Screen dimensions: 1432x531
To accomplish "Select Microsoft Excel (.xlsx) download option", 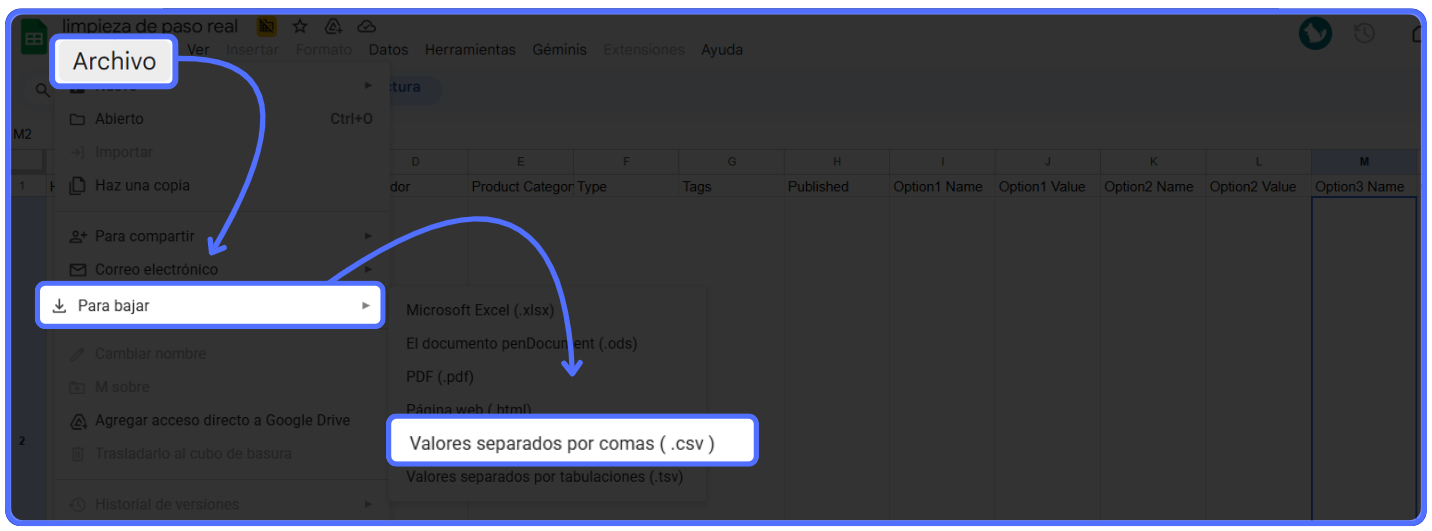I will (x=480, y=310).
